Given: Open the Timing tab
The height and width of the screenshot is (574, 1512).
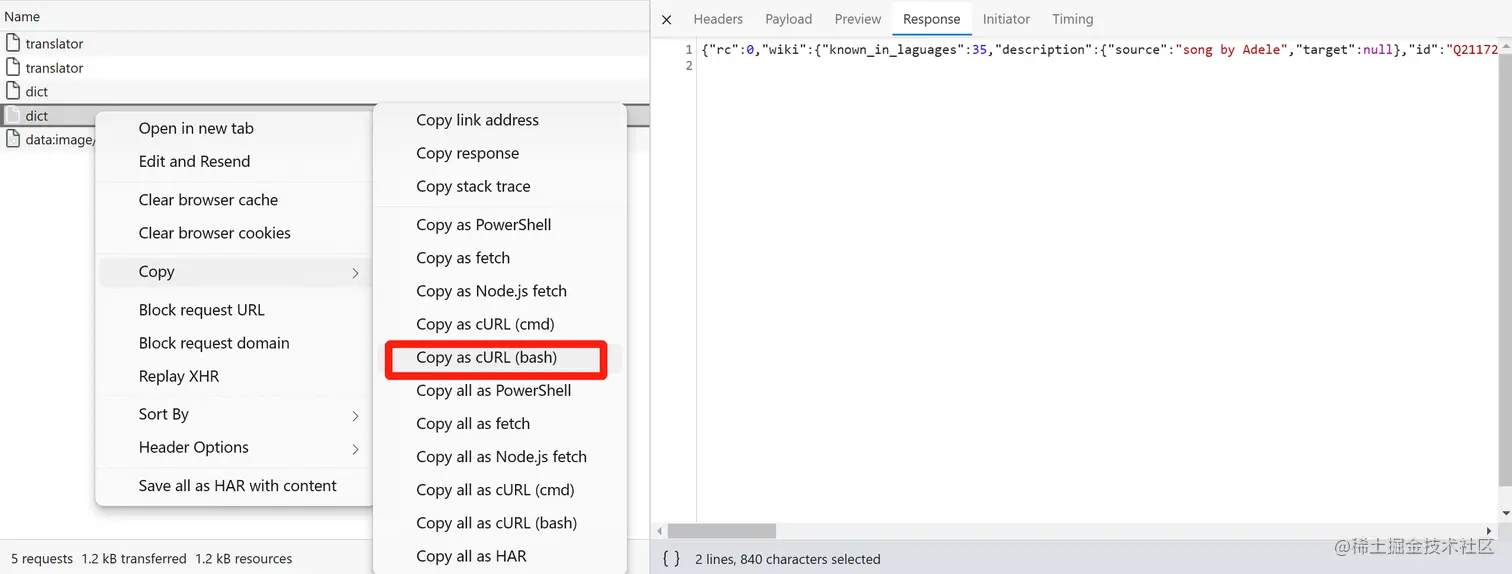Looking at the screenshot, I should point(1073,19).
